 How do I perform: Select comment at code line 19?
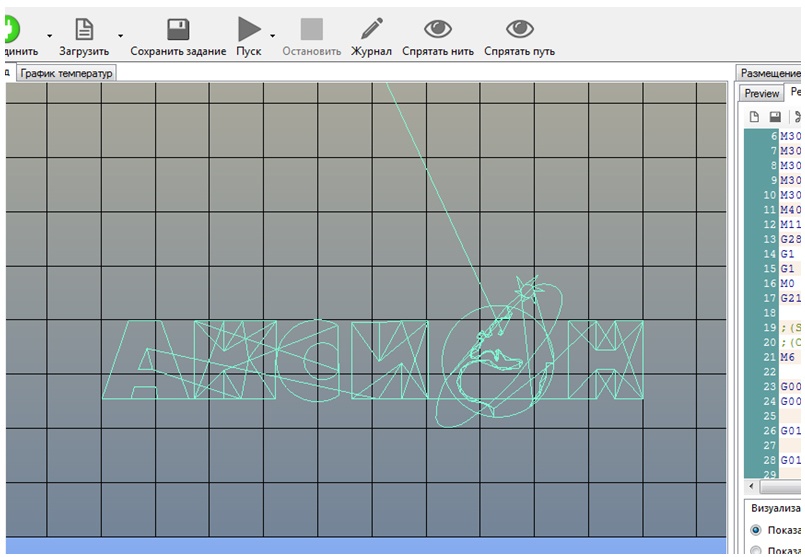point(791,328)
